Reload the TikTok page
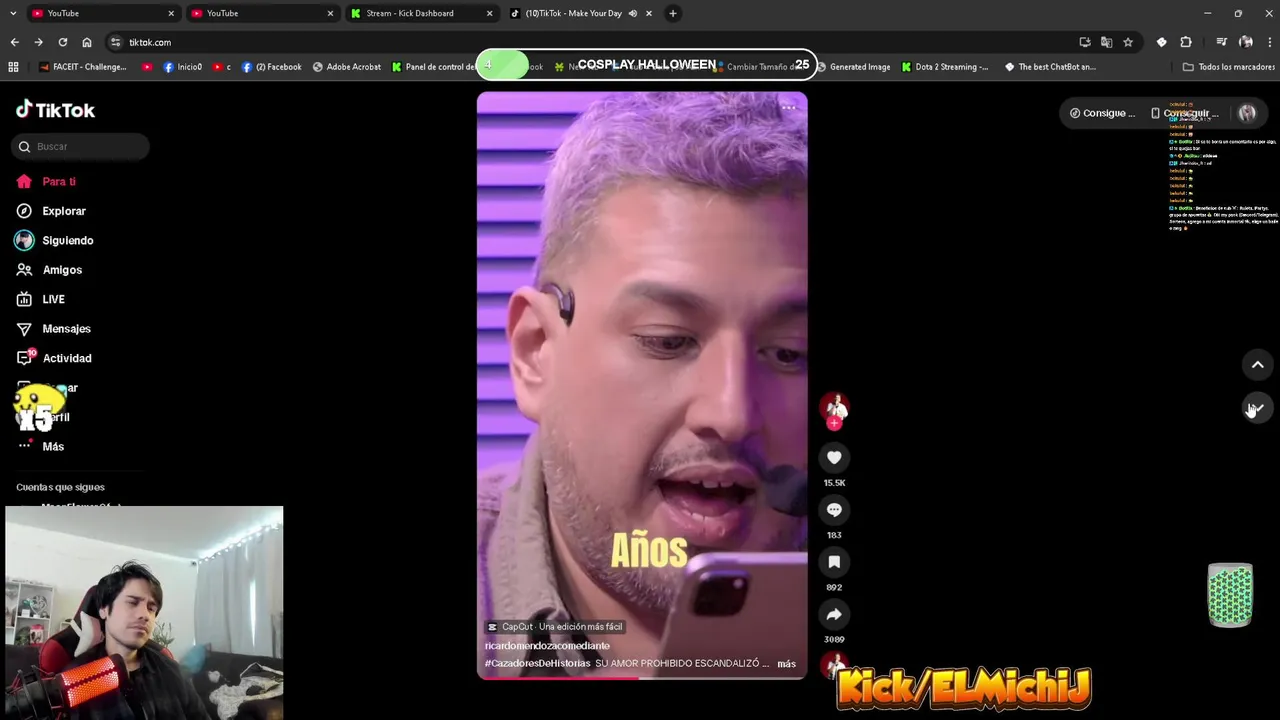 (x=63, y=42)
